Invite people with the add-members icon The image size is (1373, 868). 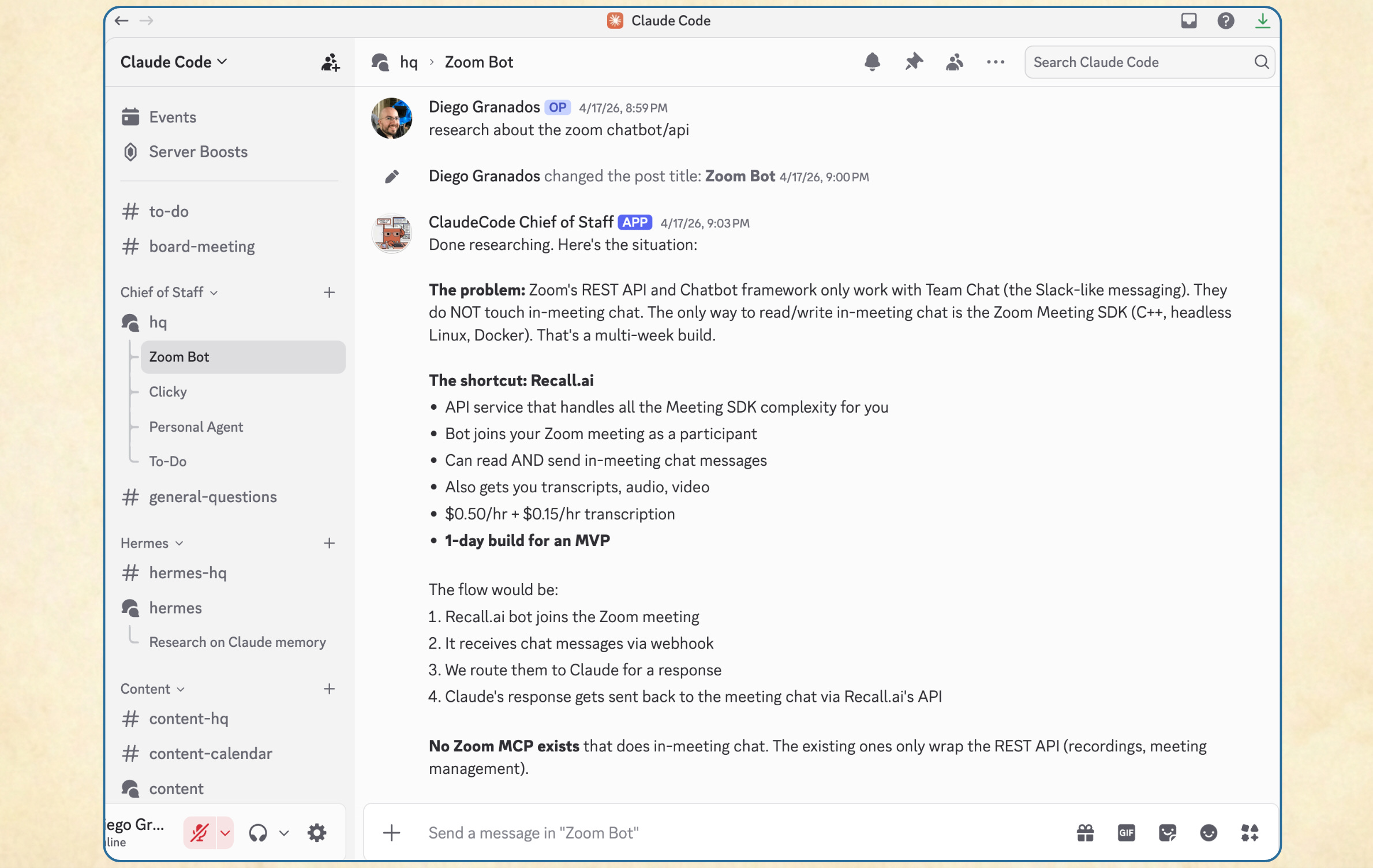(x=330, y=62)
